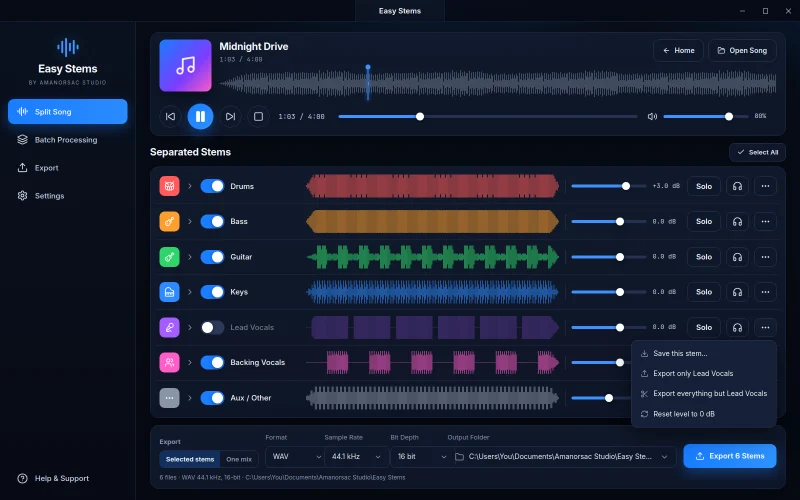Choose Export only Lead Vocals
This screenshot has height=500, width=800.
click(704, 373)
